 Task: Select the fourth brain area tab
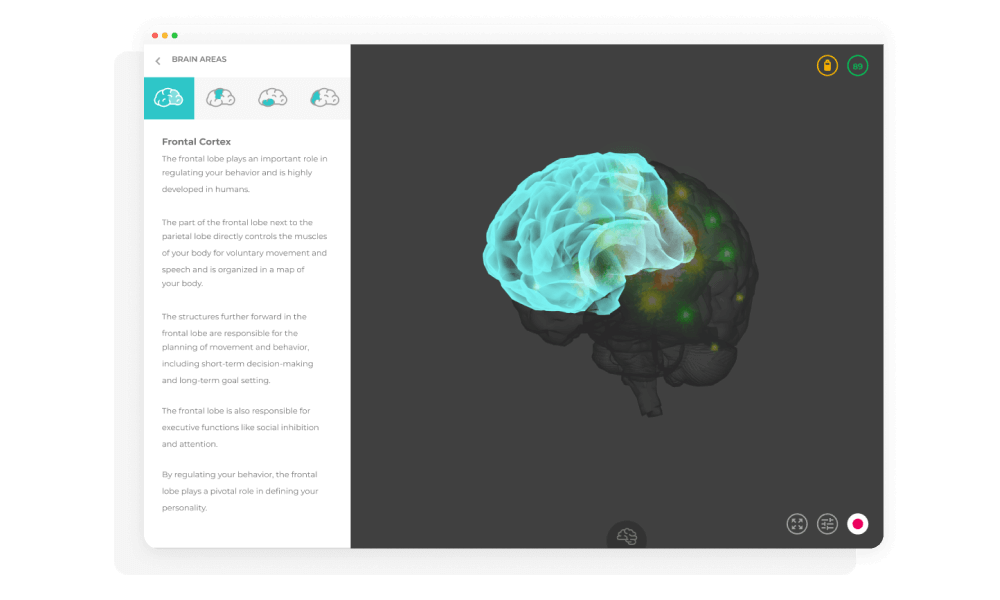point(325,98)
